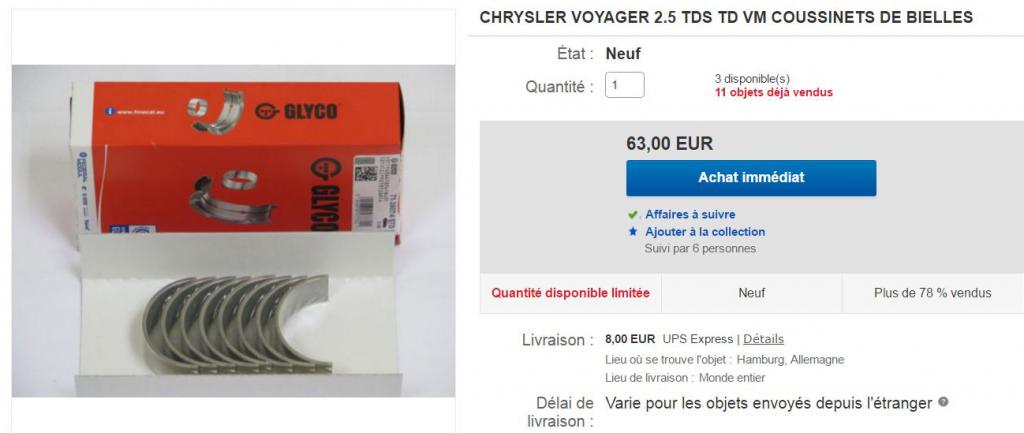
Task: Open the Détails shipping link
Action: (763, 339)
